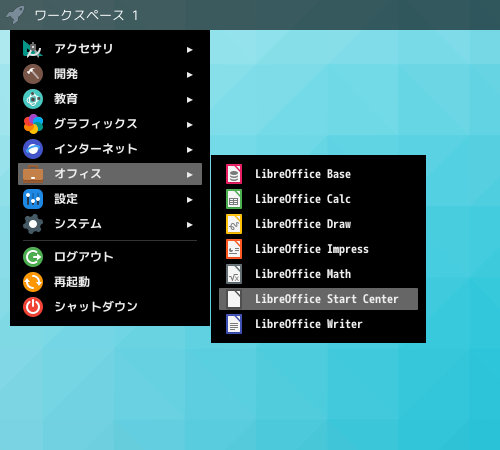Click the LibreOffice Calc spreadsheet icon

234,199
